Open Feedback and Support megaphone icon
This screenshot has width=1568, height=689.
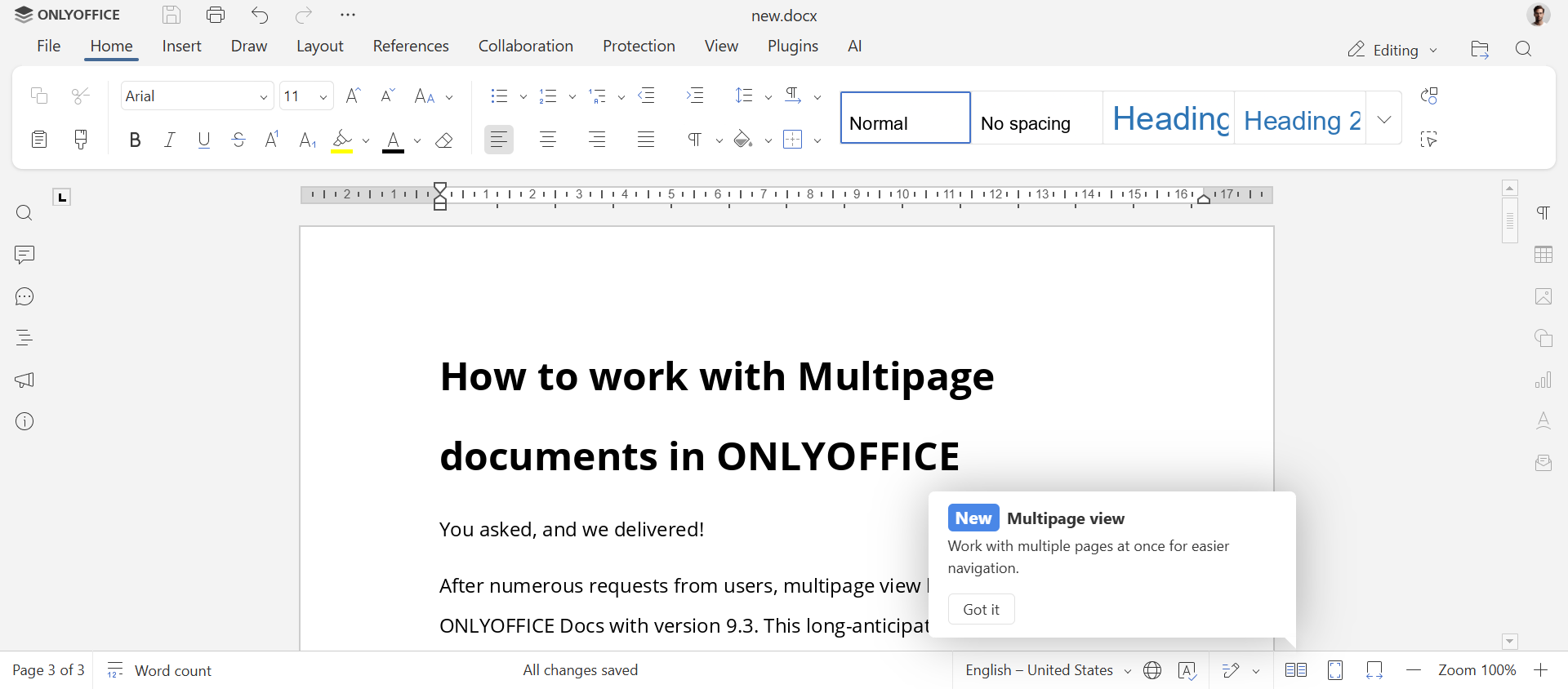tap(24, 380)
